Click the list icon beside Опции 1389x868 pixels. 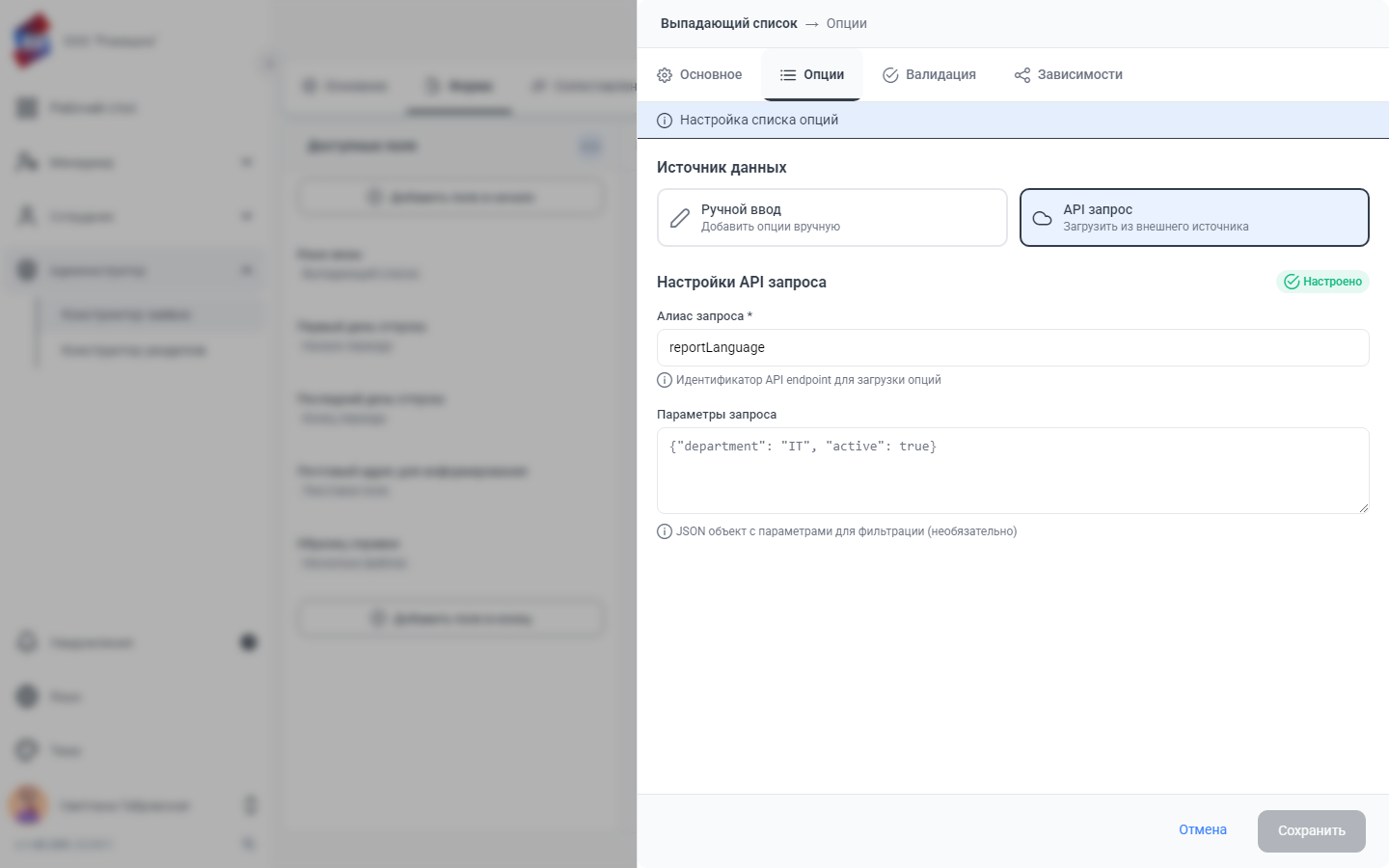tap(788, 75)
